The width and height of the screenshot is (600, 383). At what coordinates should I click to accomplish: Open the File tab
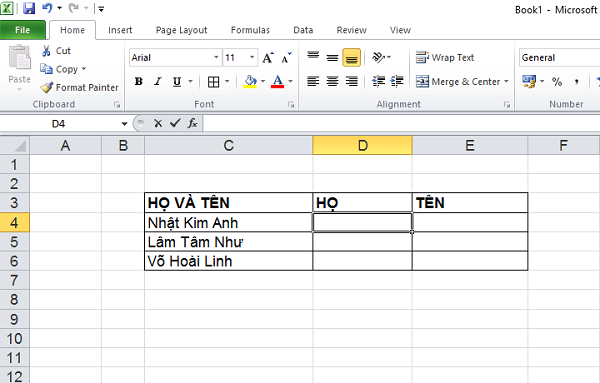click(x=23, y=30)
